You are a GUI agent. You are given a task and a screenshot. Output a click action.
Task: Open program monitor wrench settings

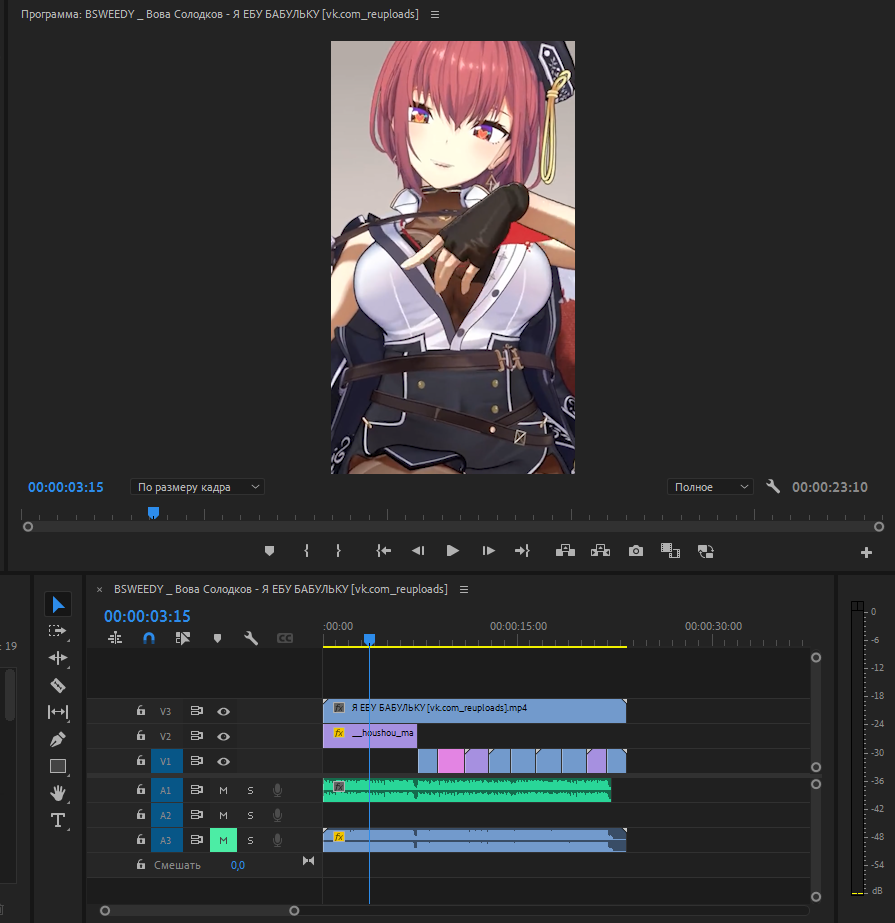click(x=773, y=487)
